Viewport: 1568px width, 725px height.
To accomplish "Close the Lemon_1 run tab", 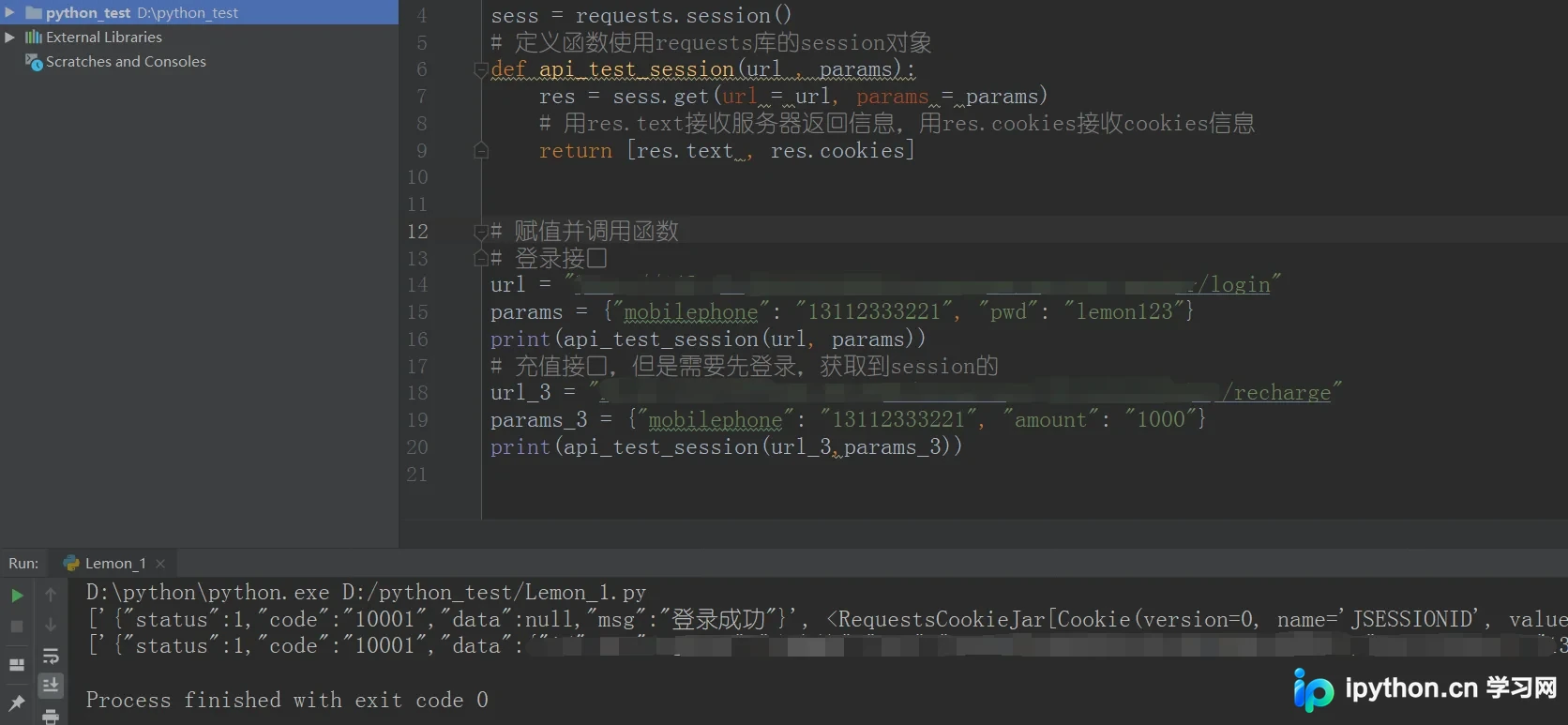I will tap(160, 563).
